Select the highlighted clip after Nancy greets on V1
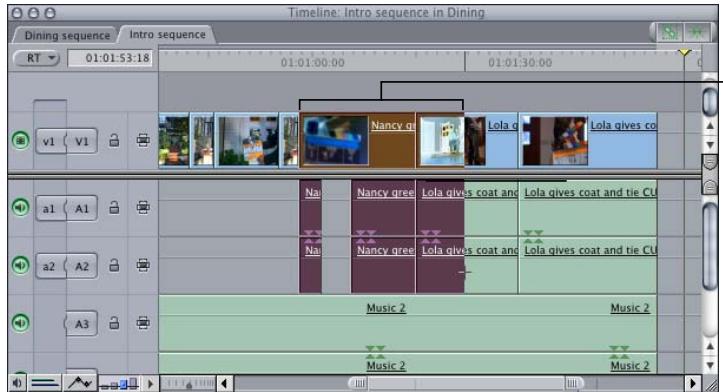 [440, 140]
